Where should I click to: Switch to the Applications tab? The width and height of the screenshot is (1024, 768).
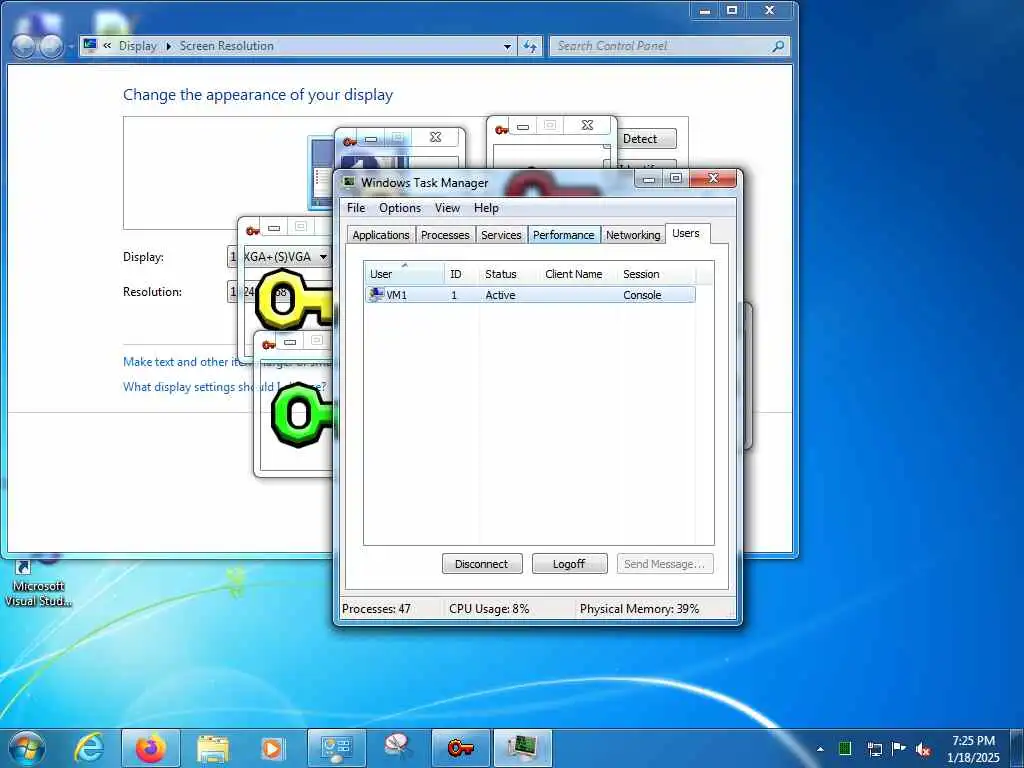(x=381, y=235)
